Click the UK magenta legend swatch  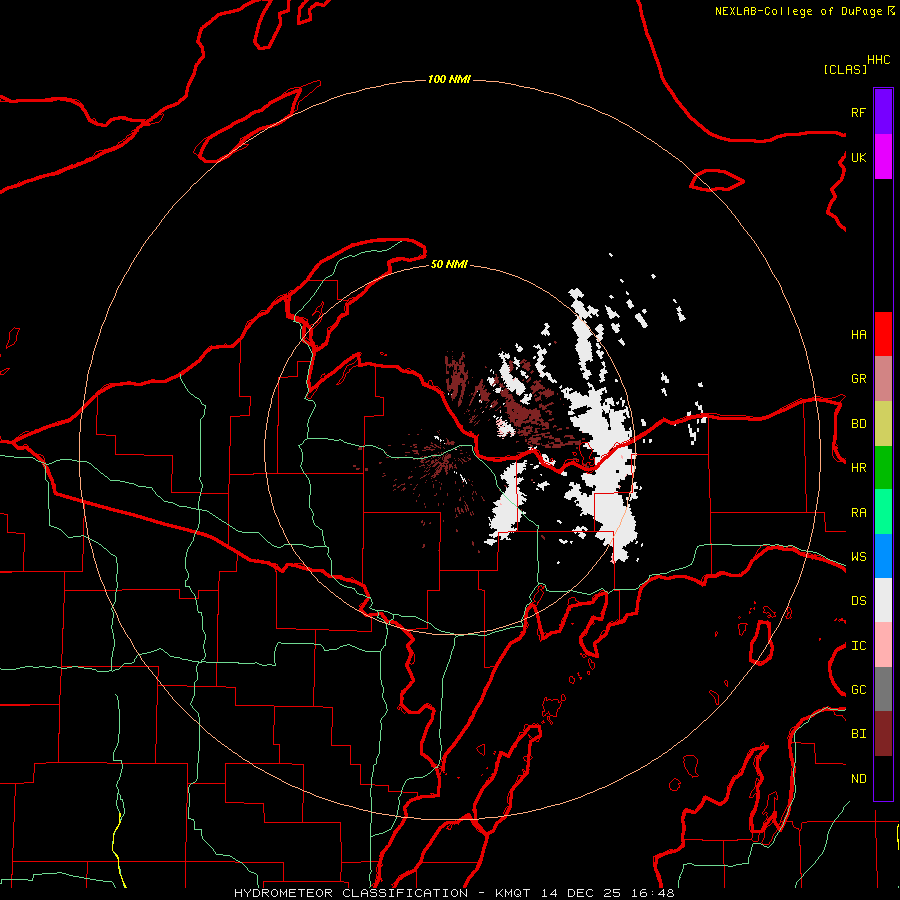[883, 157]
